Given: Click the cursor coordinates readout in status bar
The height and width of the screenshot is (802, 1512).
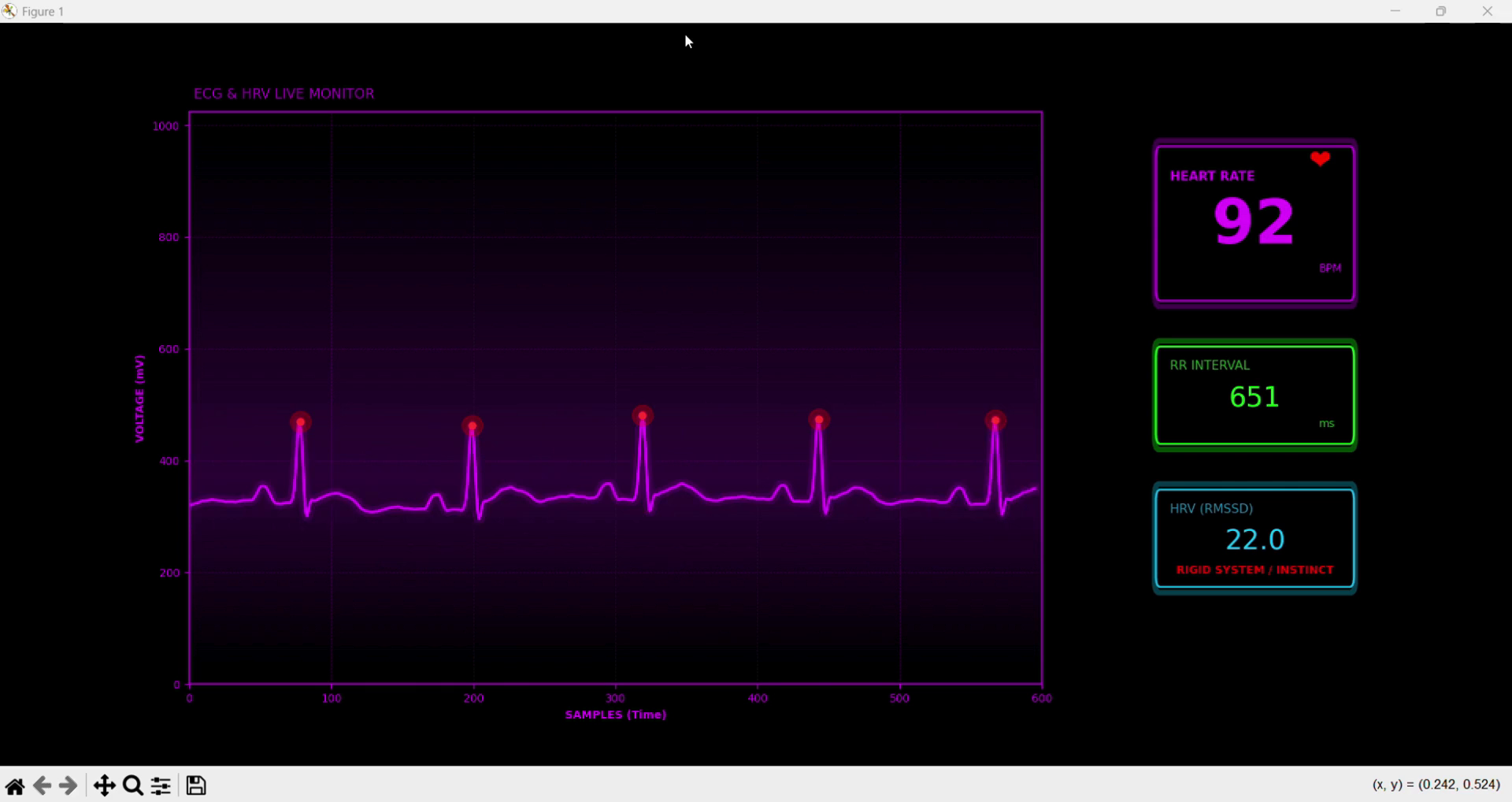Looking at the screenshot, I should click(x=1436, y=785).
